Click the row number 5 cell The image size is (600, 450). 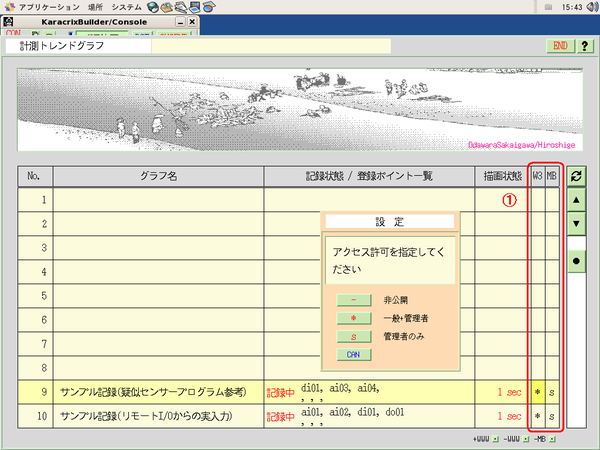pyautogui.click(x=35, y=296)
